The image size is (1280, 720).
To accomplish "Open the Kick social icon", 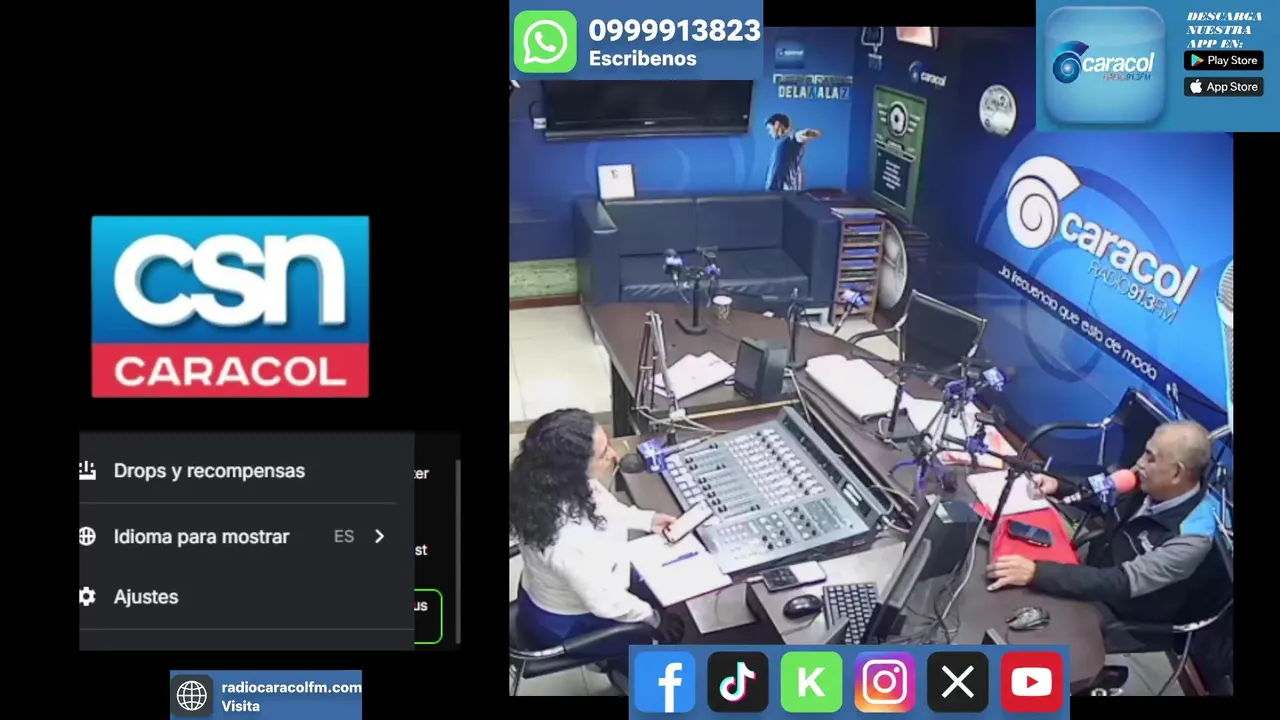I will point(811,683).
